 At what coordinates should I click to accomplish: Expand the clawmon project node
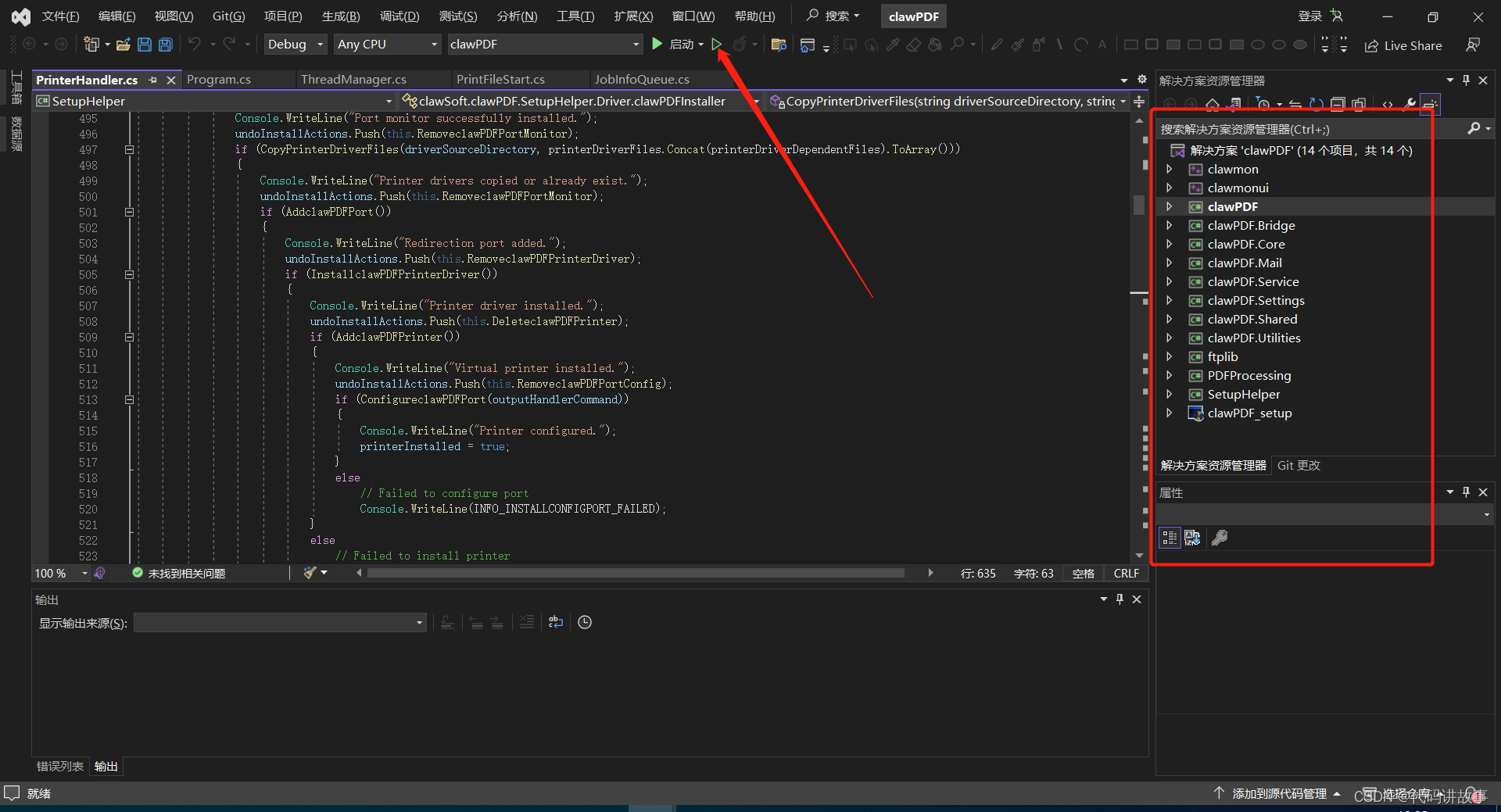(x=1170, y=169)
